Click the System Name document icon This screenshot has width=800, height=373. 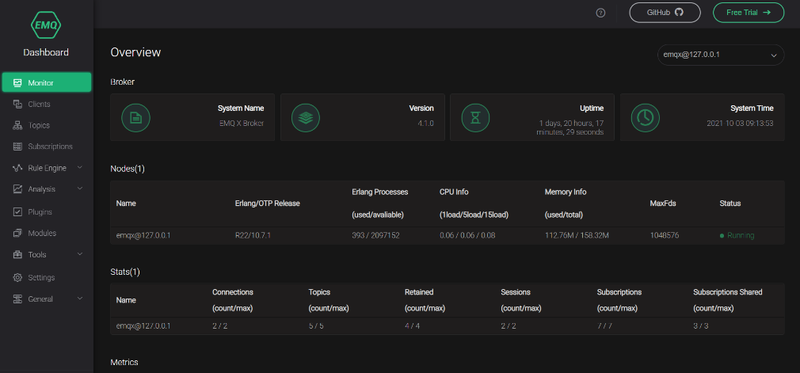[135, 117]
